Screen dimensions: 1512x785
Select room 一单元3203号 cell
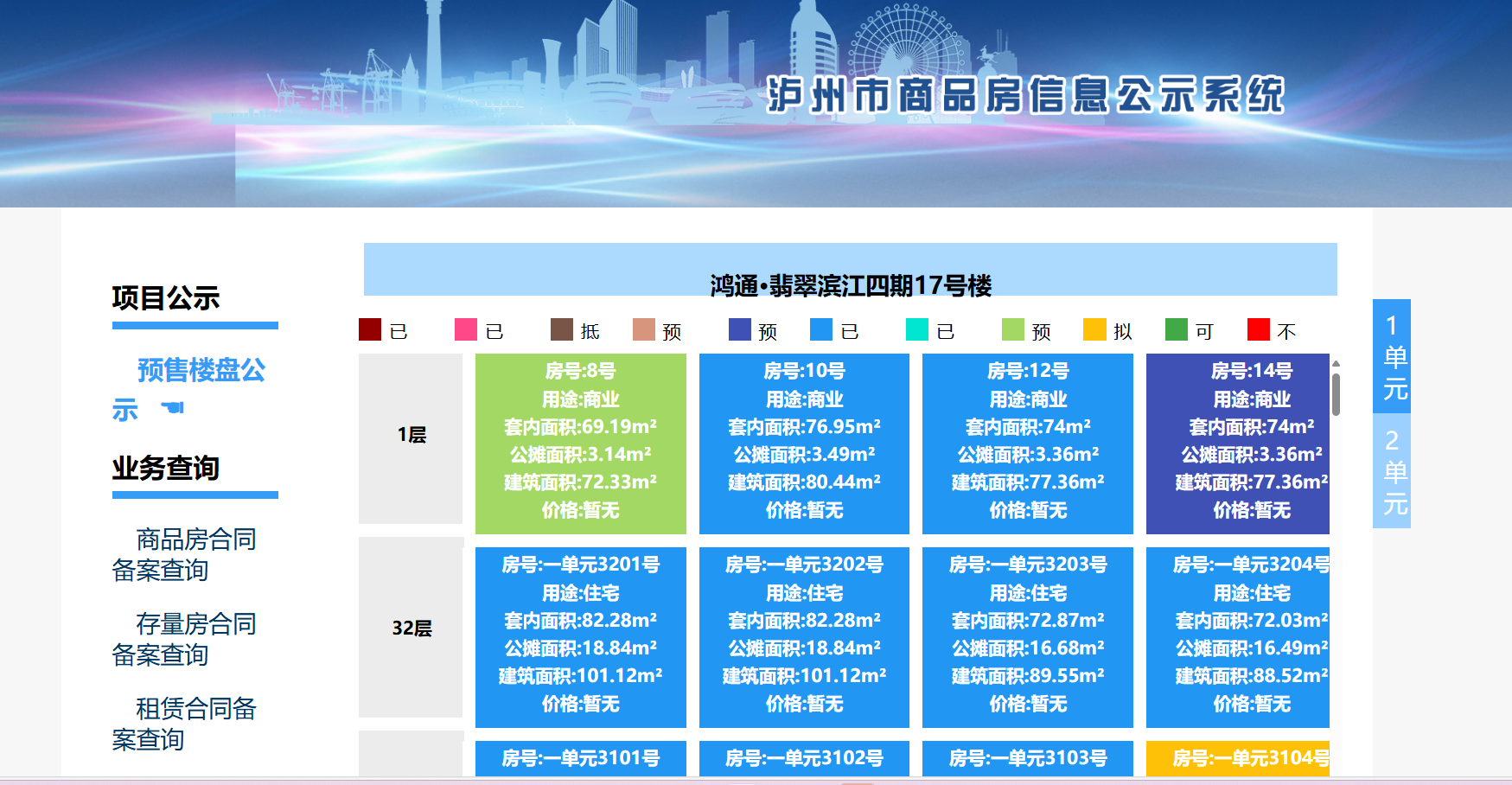click(1027, 636)
